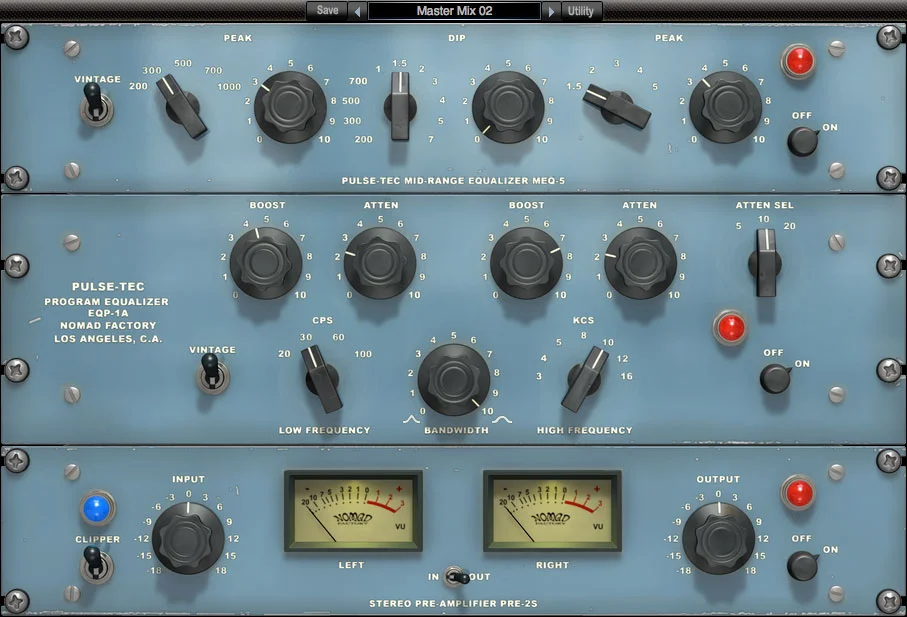Click the EQP-1A low Boost knob

tap(266, 263)
